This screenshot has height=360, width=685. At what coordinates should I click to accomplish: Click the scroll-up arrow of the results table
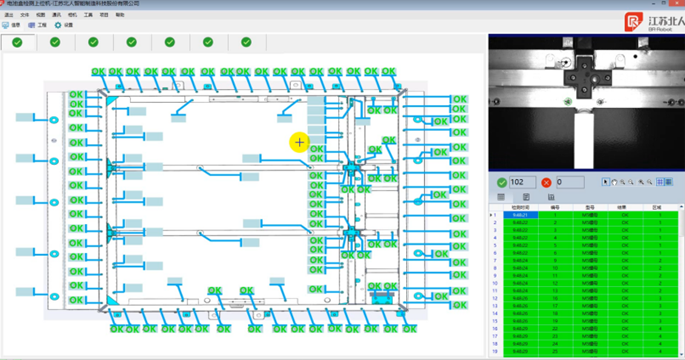682,207
